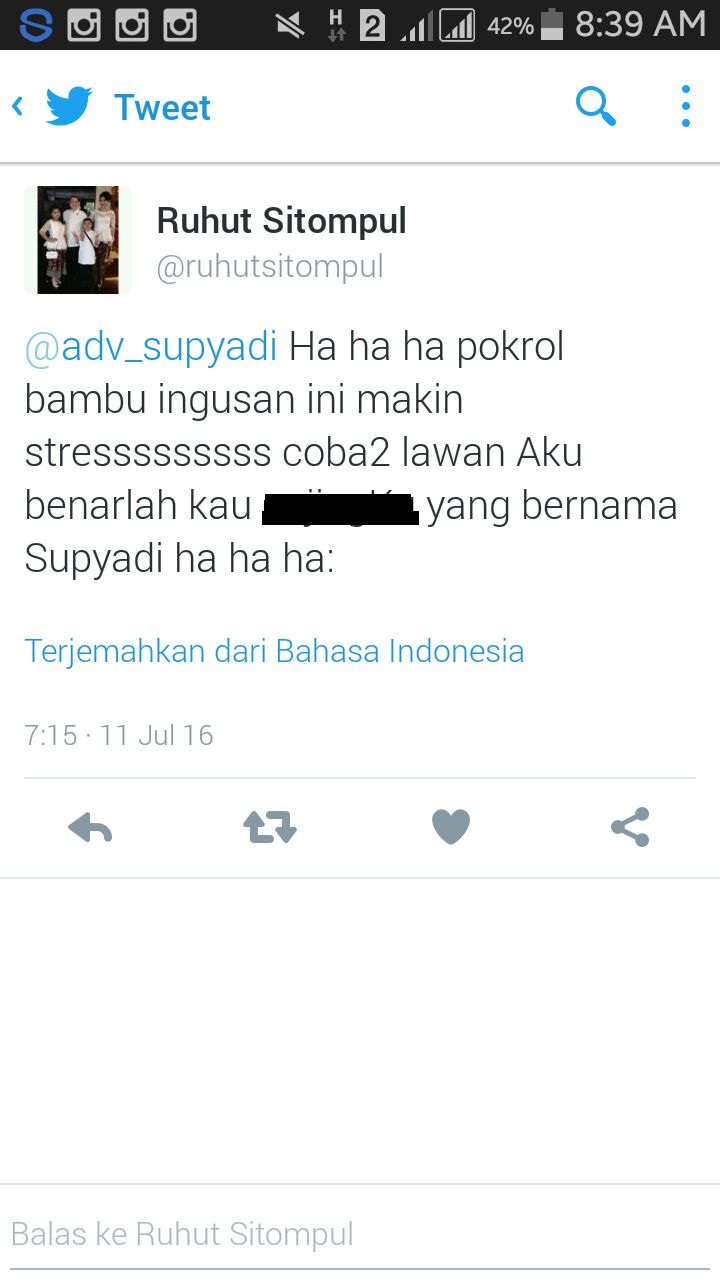This screenshot has height=1280, width=720.
Task: Tap the Twitter bird logo
Action: click(x=69, y=106)
